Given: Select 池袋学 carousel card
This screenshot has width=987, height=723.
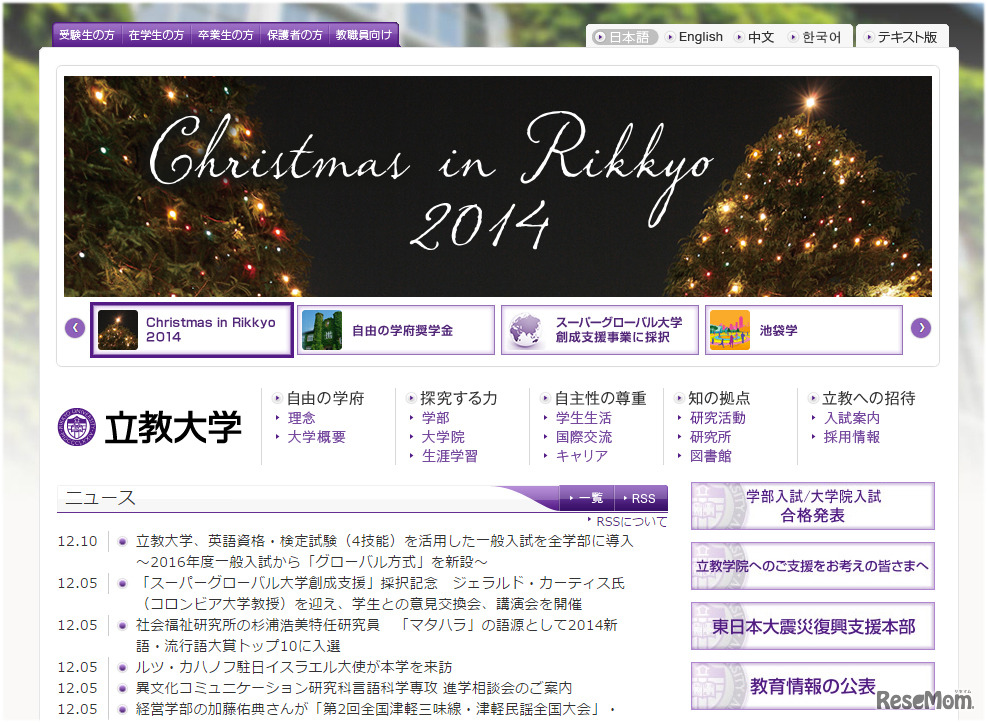Looking at the screenshot, I should tap(804, 330).
